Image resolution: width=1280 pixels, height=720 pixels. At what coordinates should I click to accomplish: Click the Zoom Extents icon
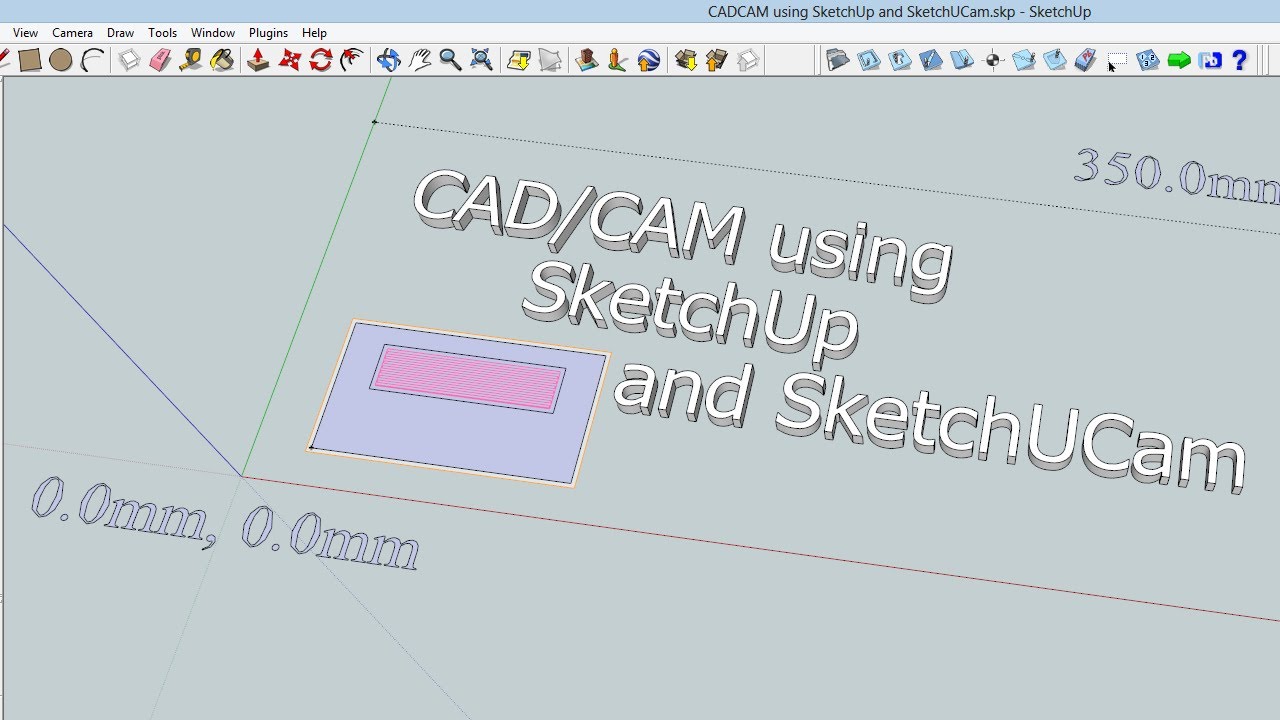(481, 60)
